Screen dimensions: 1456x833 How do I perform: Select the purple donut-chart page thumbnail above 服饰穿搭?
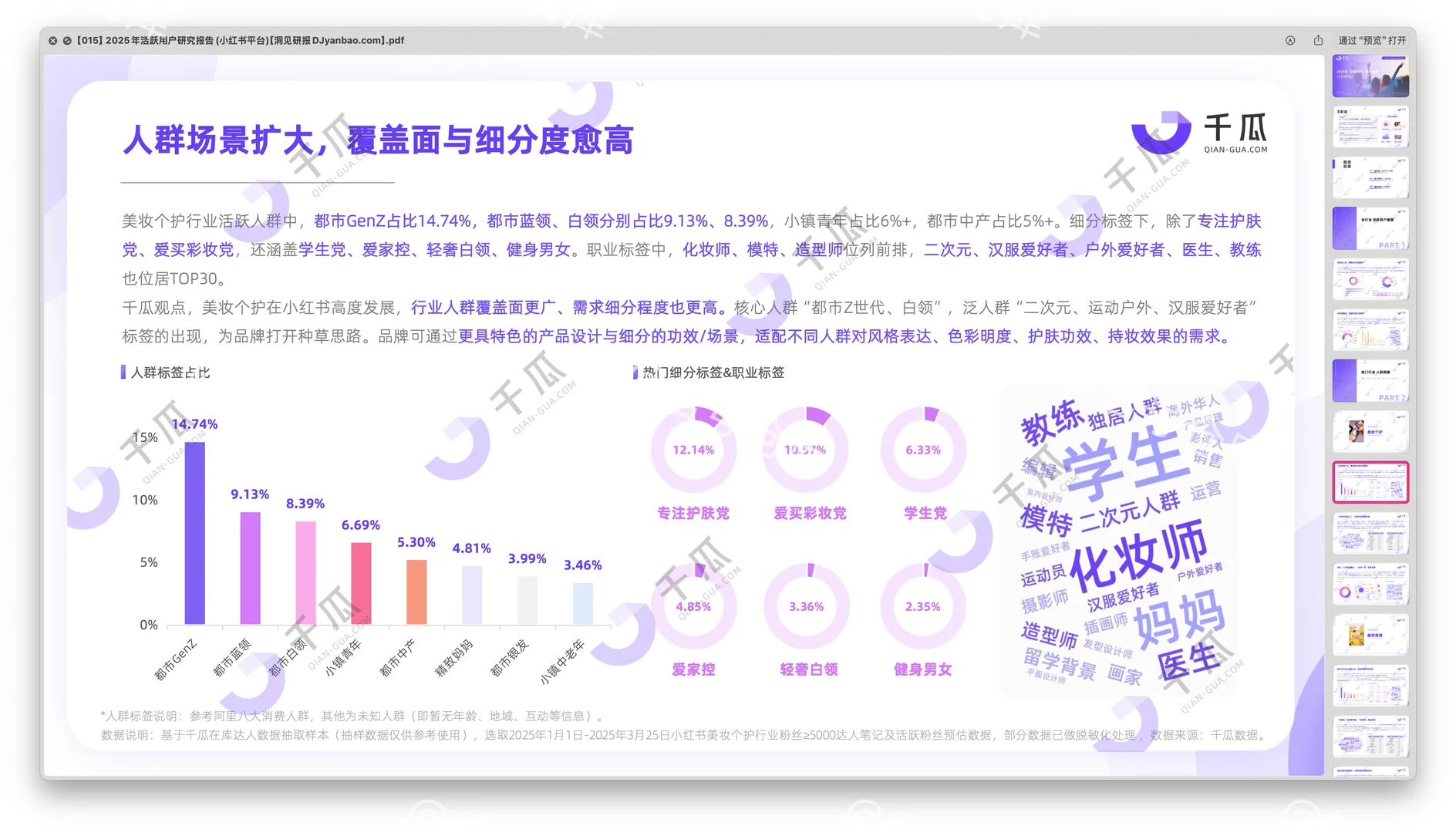(1370, 584)
